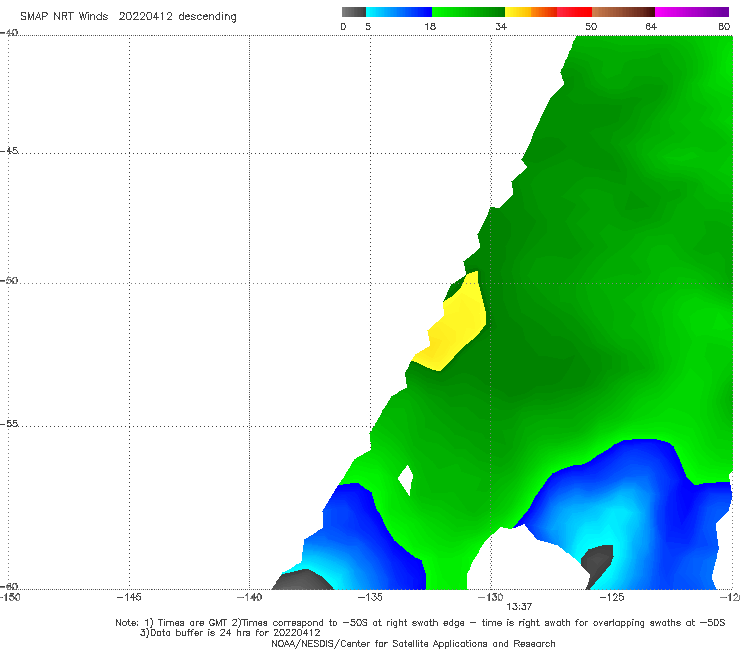The width and height of the screenshot is (740, 650).
Task: Click the longitude label '-140'
Action: point(249,598)
